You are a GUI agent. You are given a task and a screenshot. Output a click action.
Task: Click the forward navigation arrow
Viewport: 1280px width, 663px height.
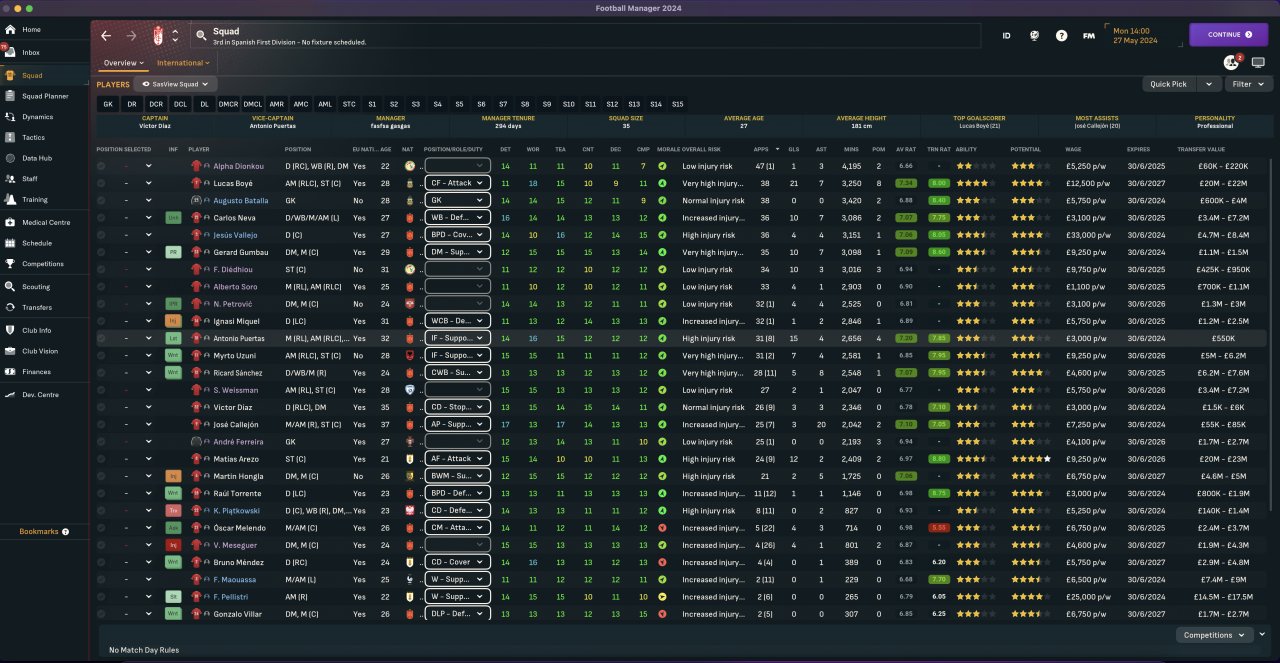click(x=131, y=36)
